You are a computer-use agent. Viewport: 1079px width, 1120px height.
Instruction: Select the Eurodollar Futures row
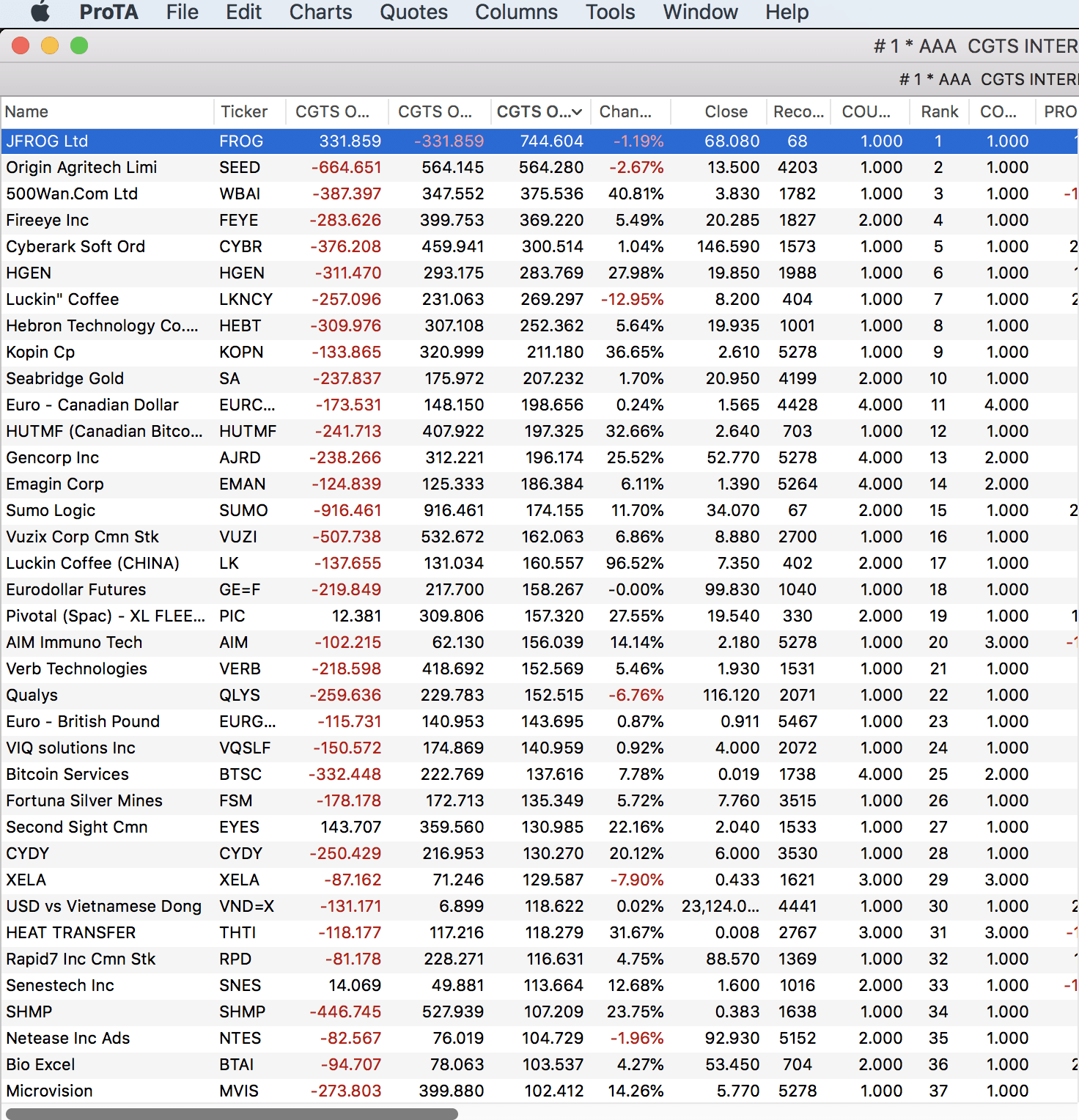pos(539,589)
